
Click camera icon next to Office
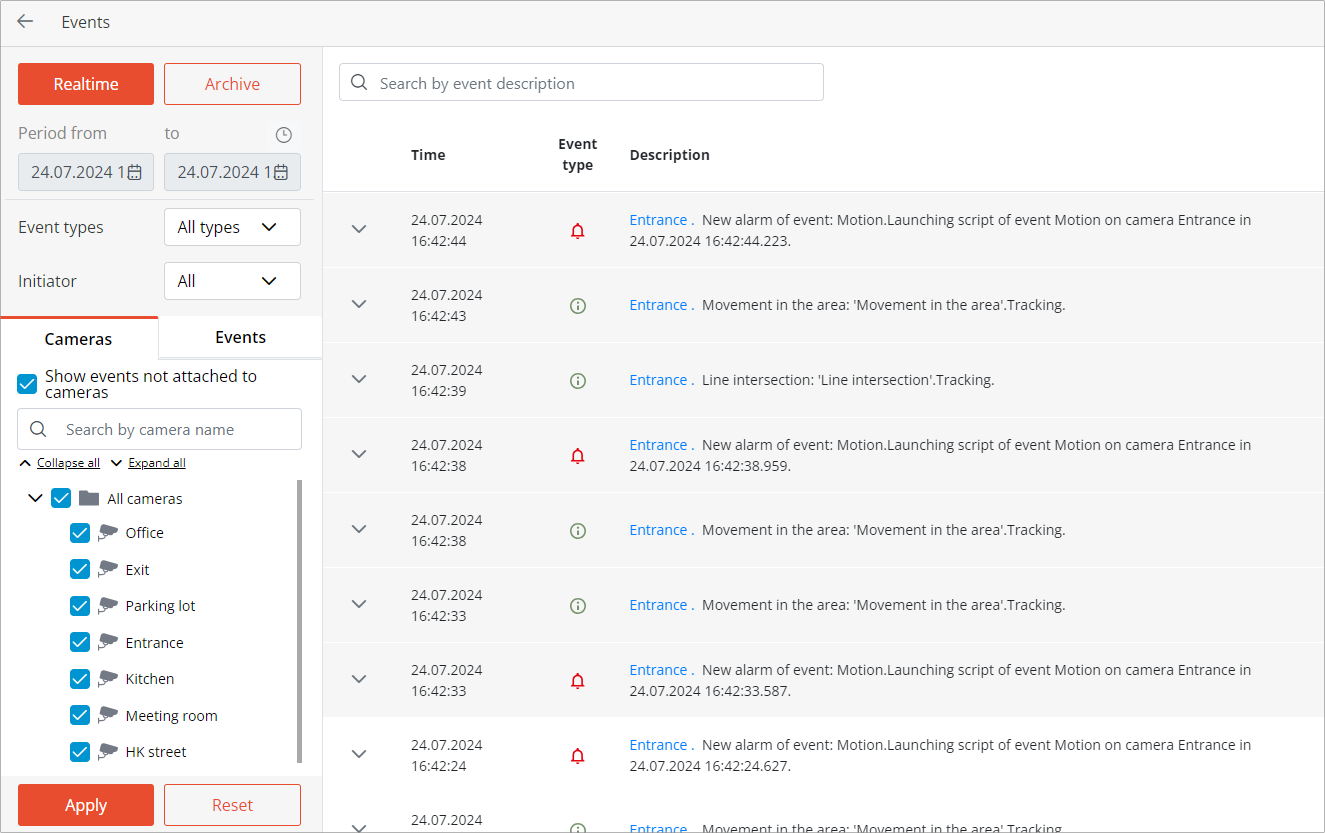(x=108, y=533)
